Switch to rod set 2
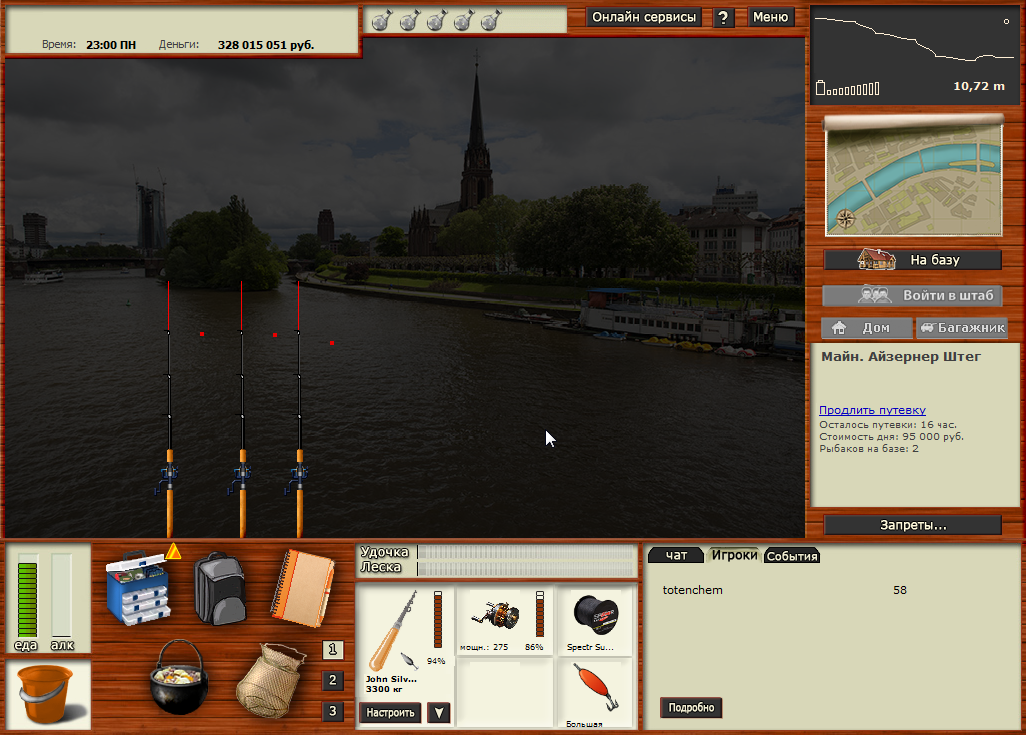 pos(332,680)
